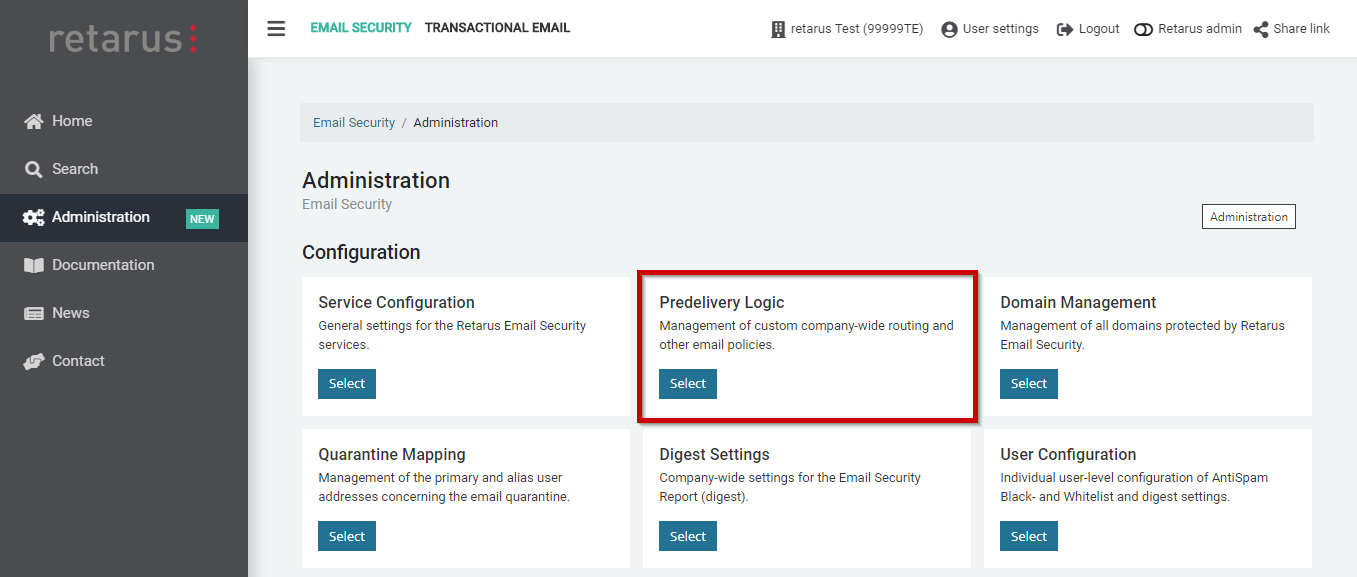
Task: Click the Contact handshake icon
Action: tap(34, 361)
